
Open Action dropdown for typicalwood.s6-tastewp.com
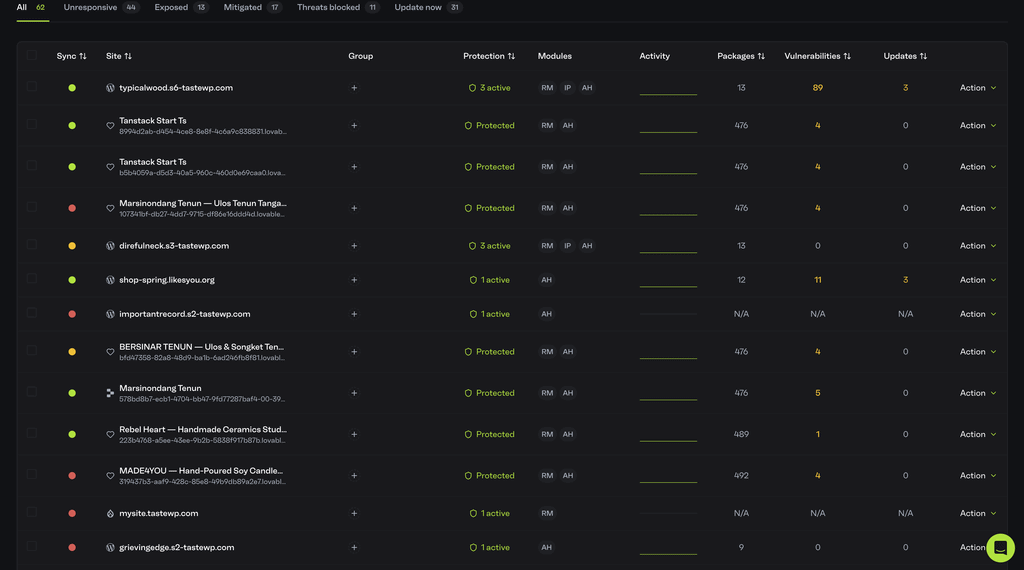[x=978, y=87]
